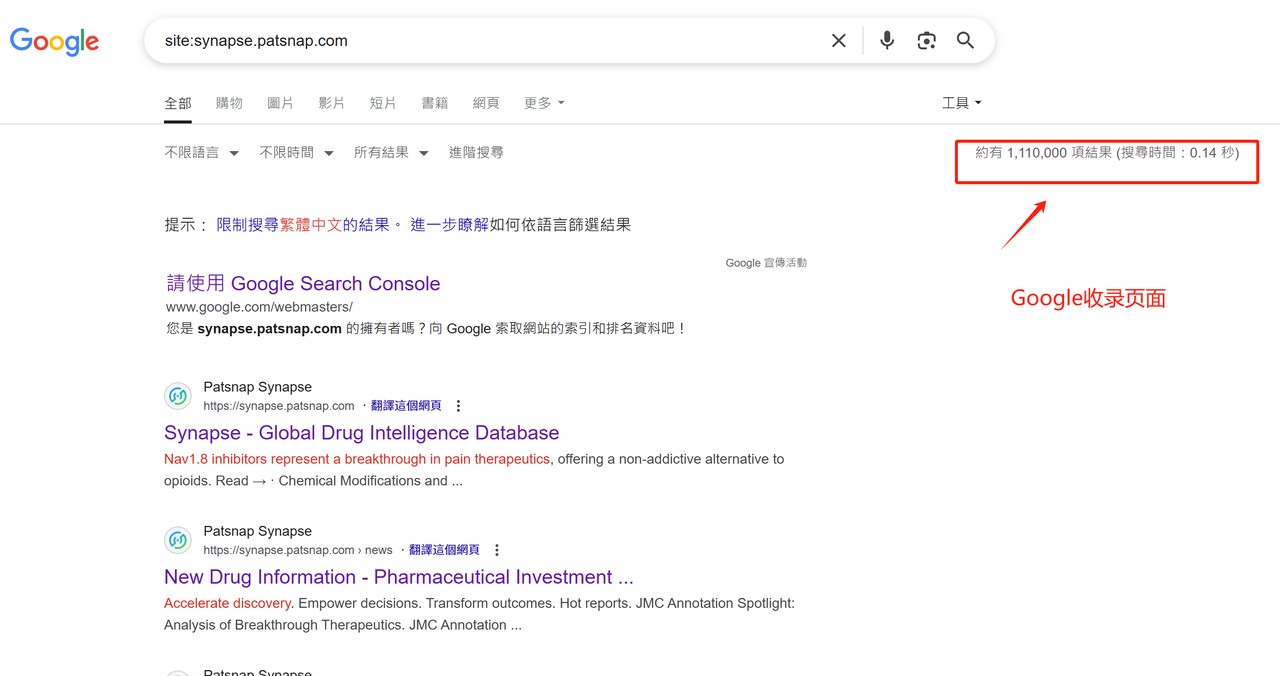
Task: Expand the 更多 dropdown menu
Action: tap(544, 103)
